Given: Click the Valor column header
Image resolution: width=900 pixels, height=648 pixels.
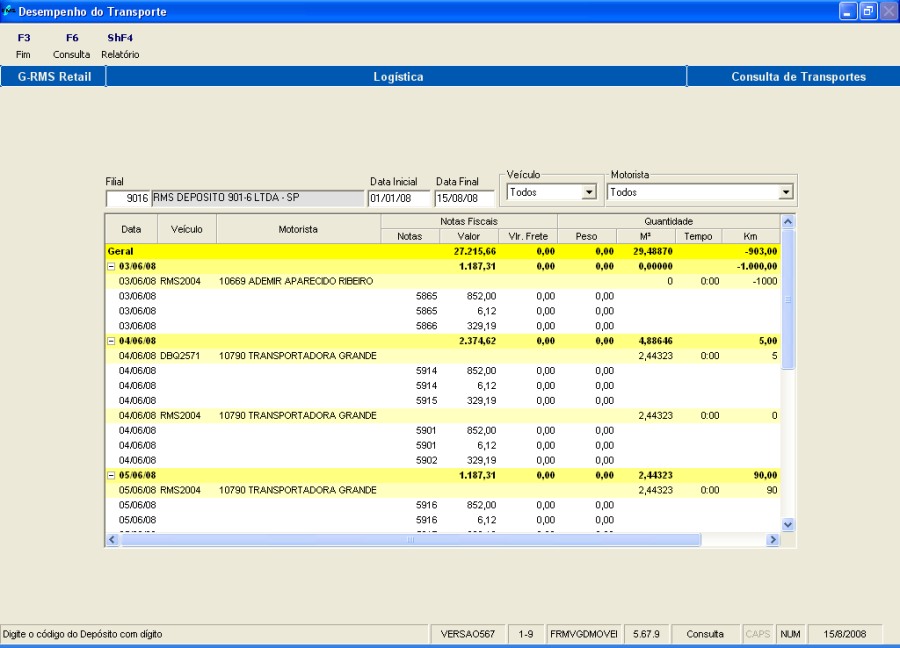Looking at the screenshot, I should tap(469, 236).
